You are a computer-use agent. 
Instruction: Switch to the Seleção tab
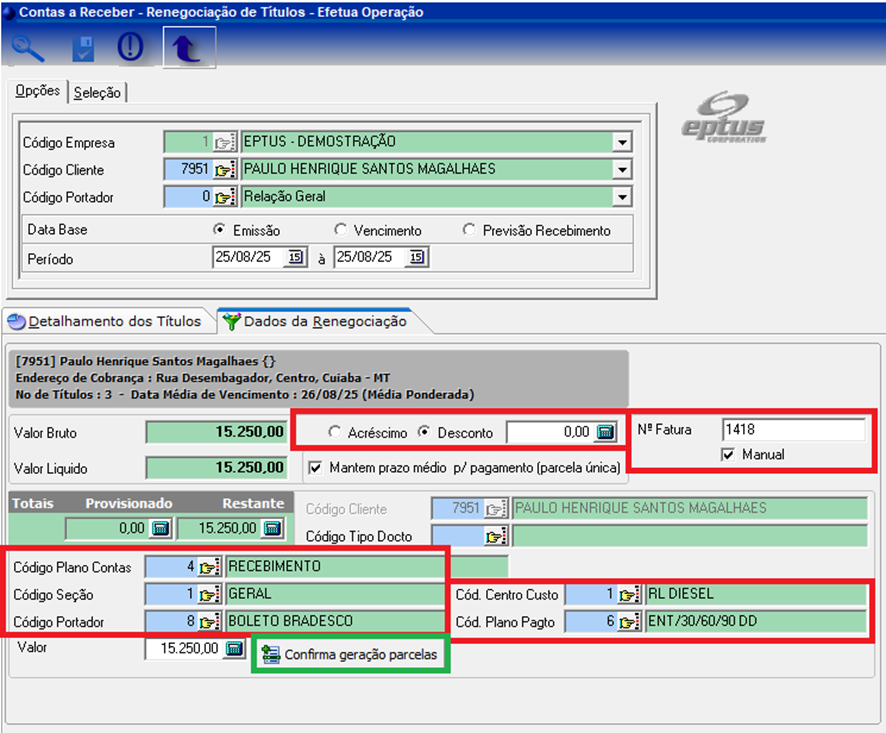pos(97,93)
